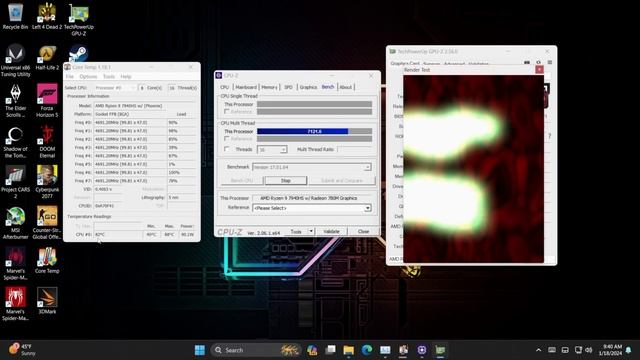The width and height of the screenshot is (640, 360).
Task: Switch to the SPD tab in CPU-Z
Action: click(288, 87)
